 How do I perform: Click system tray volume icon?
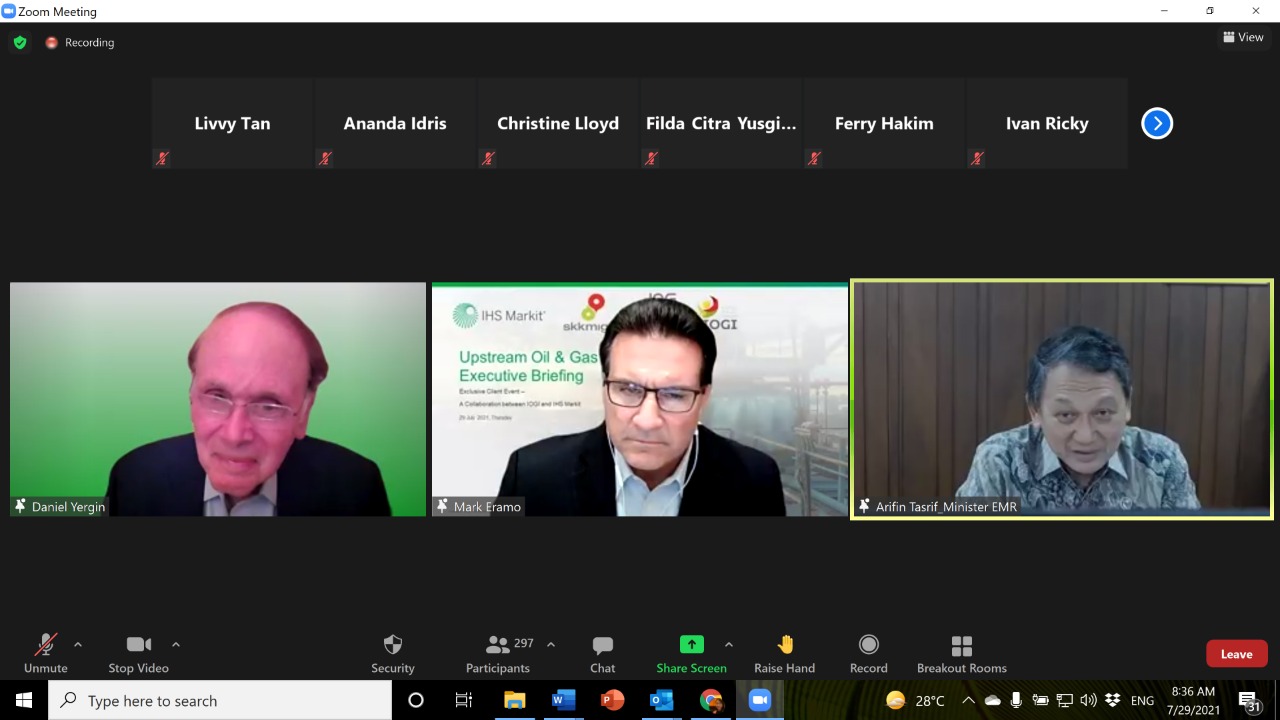point(1088,700)
